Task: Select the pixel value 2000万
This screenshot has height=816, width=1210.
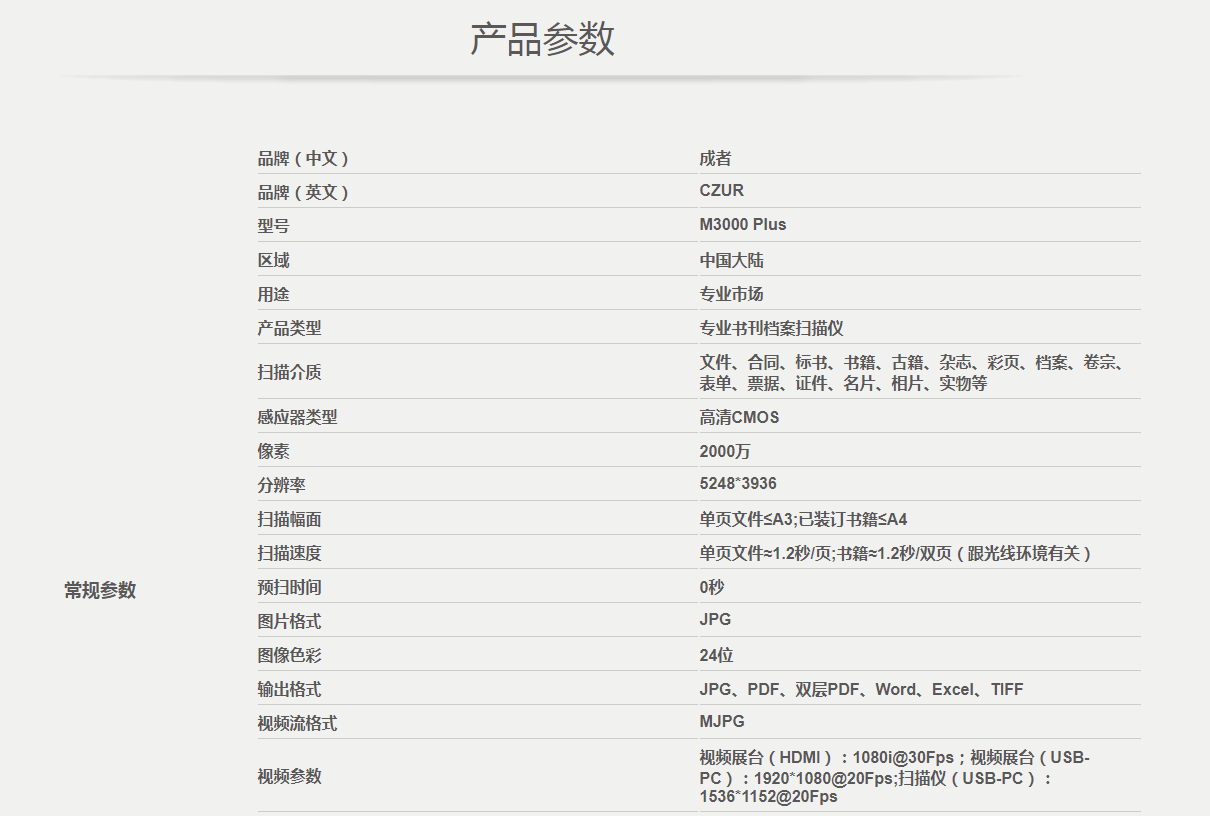Action: (725, 451)
